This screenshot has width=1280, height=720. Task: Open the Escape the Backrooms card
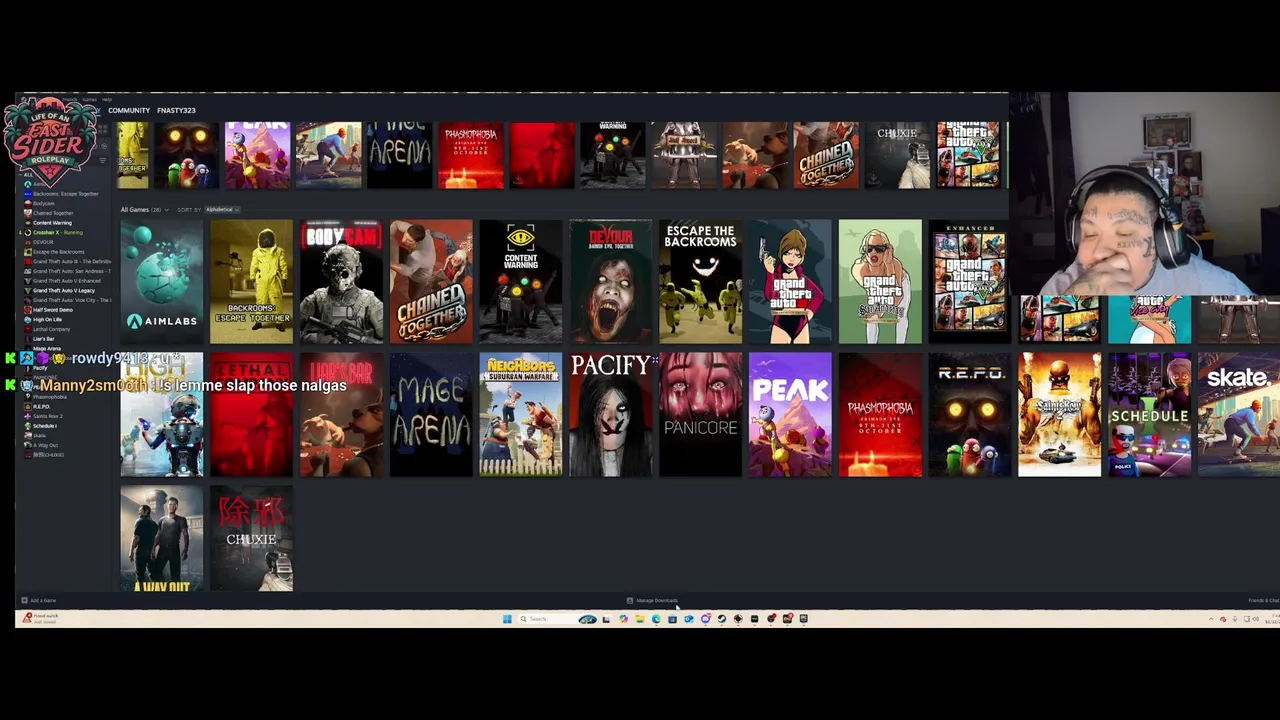tap(700, 282)
